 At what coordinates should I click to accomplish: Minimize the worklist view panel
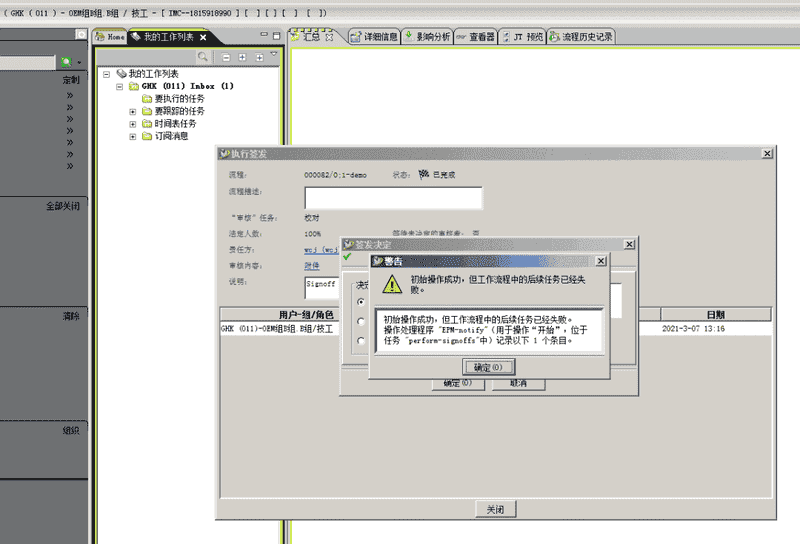[264, 35]
